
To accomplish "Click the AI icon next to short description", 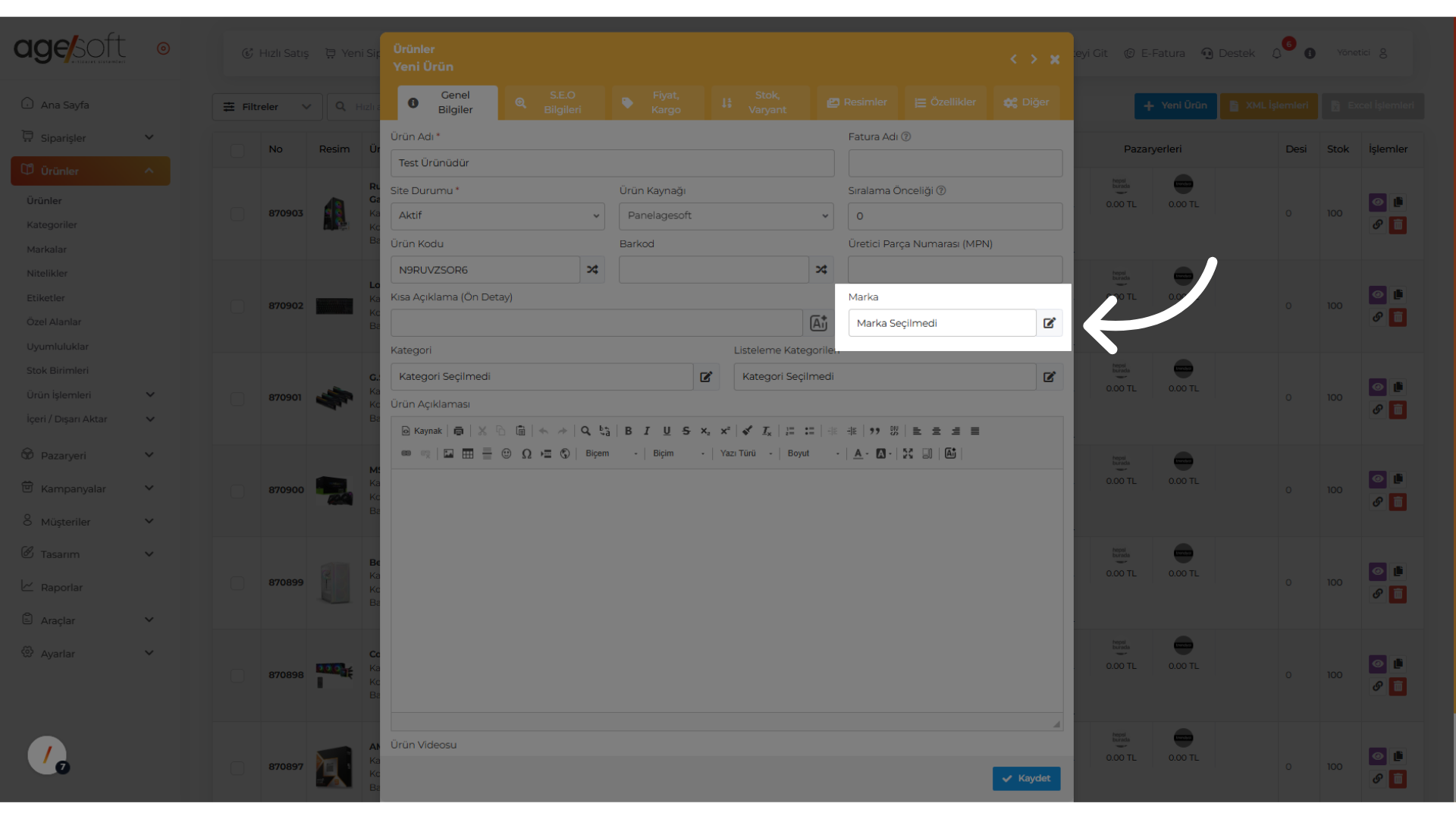I will tap(819, 323).
